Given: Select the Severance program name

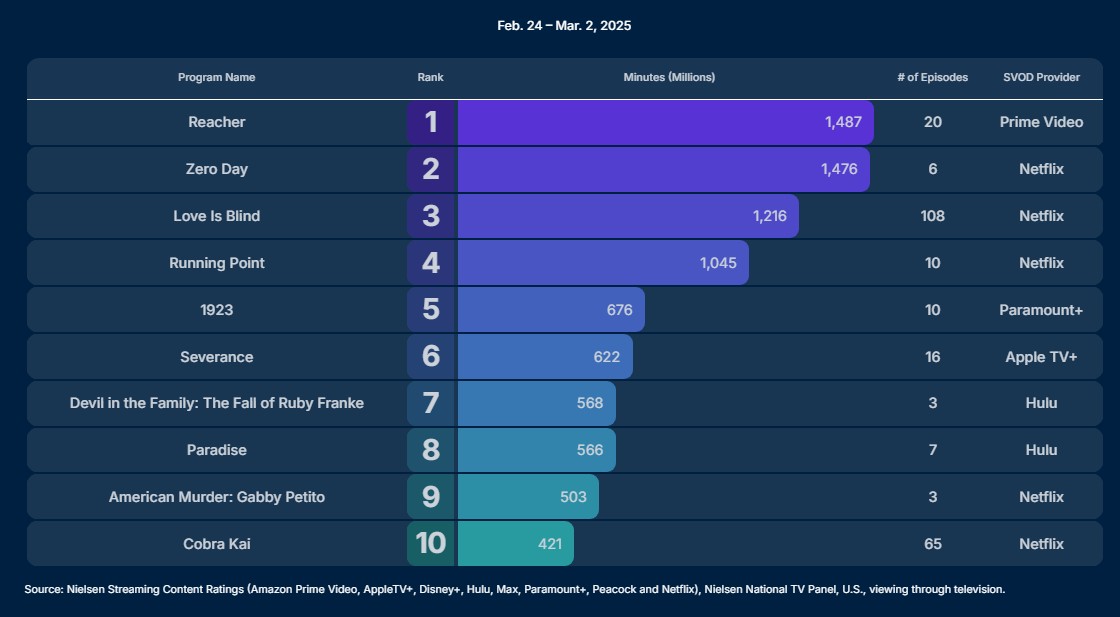Looking at the screenshot, I should [216, 357].
